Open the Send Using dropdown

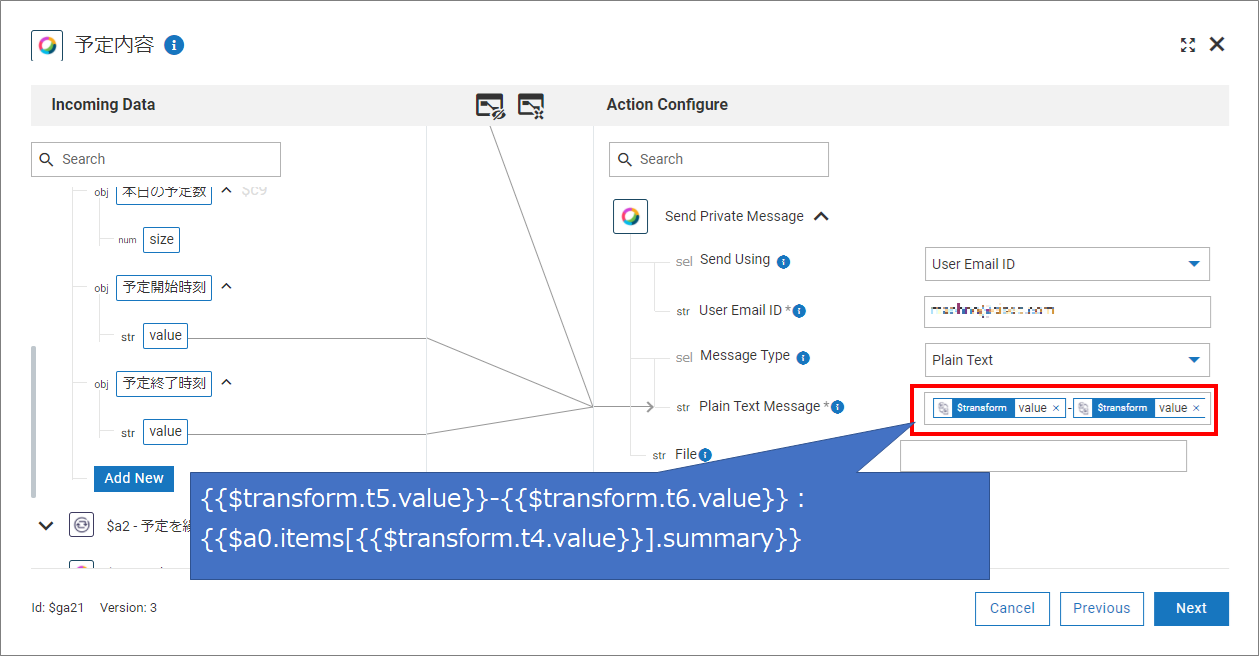point(1067,264)
